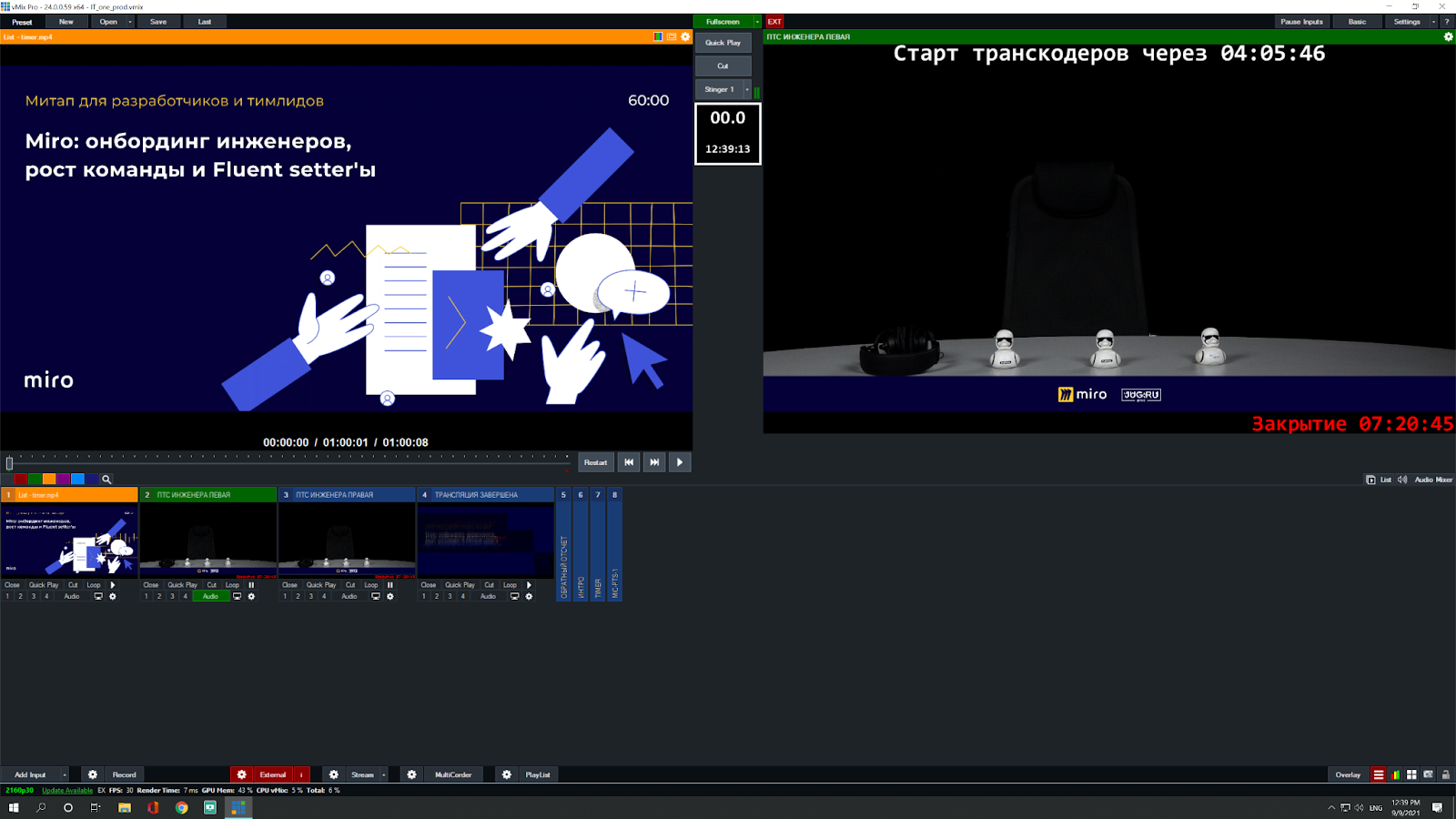
Task: Open the List panel at right
Action: click(1380, 480)
